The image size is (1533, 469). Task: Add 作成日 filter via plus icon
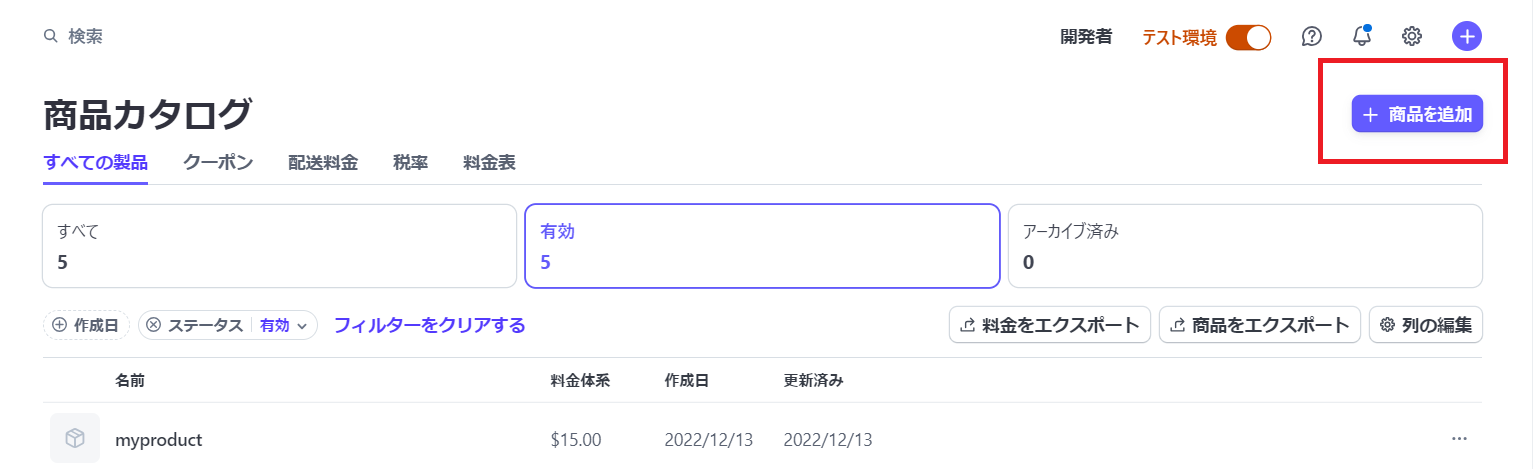pos(60,325)
